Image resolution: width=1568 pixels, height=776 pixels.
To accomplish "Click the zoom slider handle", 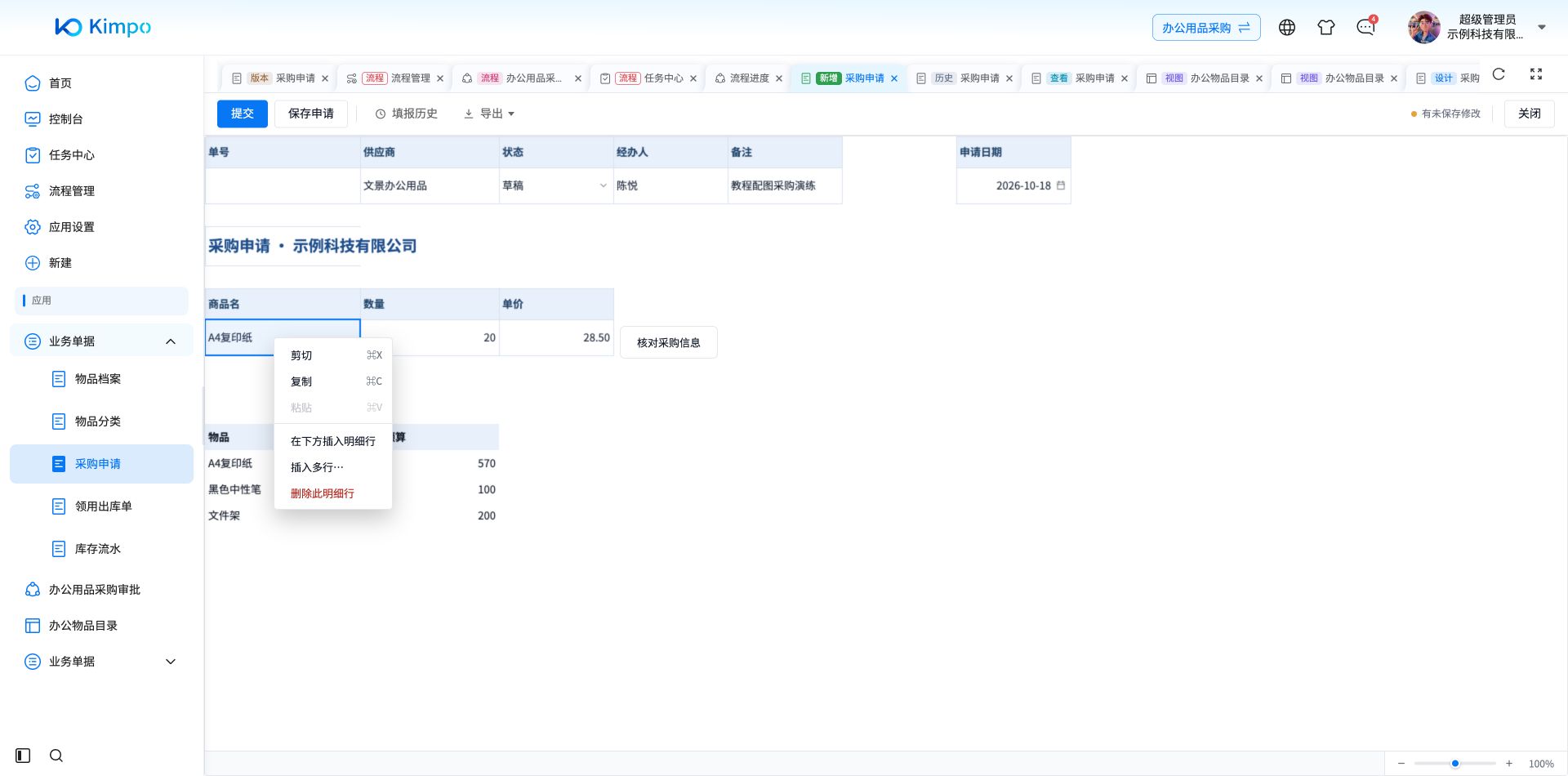I will pos(1455,764).
